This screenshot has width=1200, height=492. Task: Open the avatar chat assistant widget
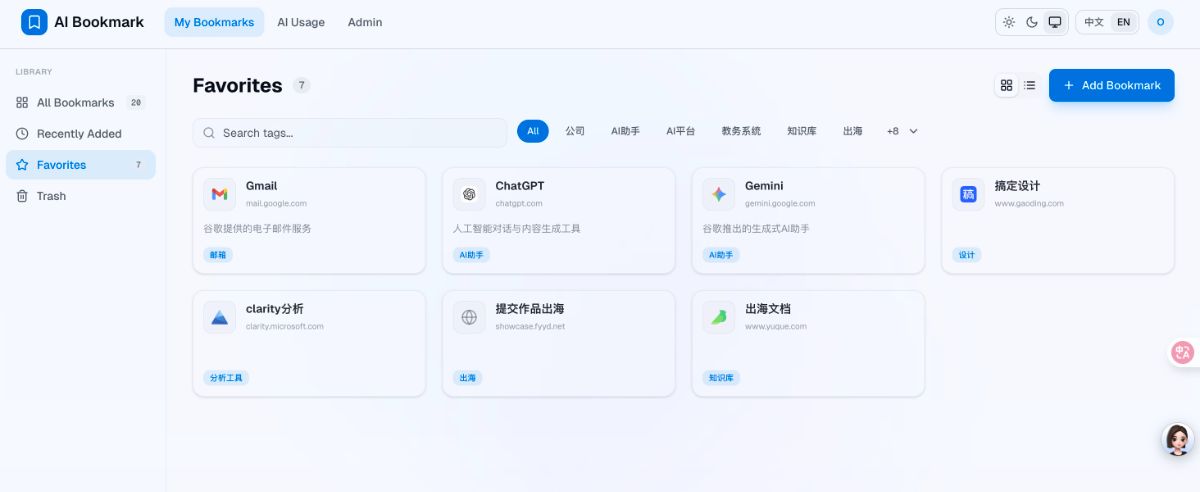tap(1178, 439)
